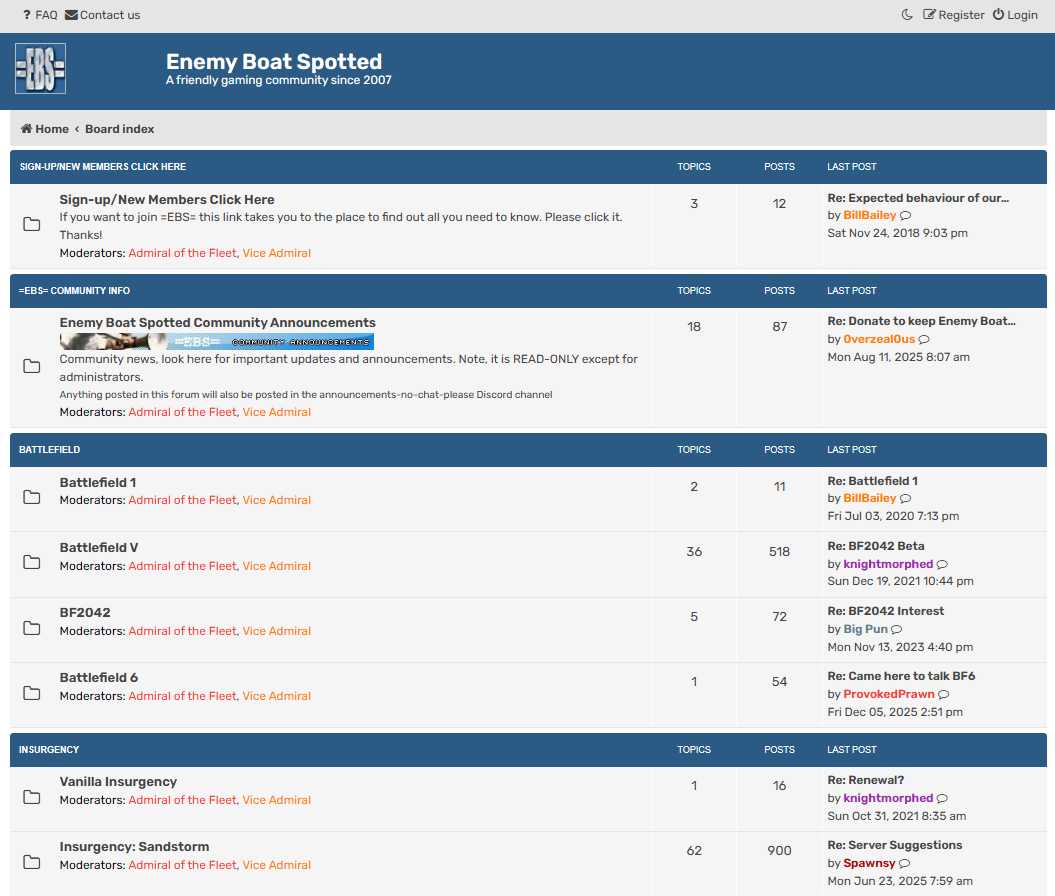
Task: View Big Pun user profile
Action: point(865,629)
